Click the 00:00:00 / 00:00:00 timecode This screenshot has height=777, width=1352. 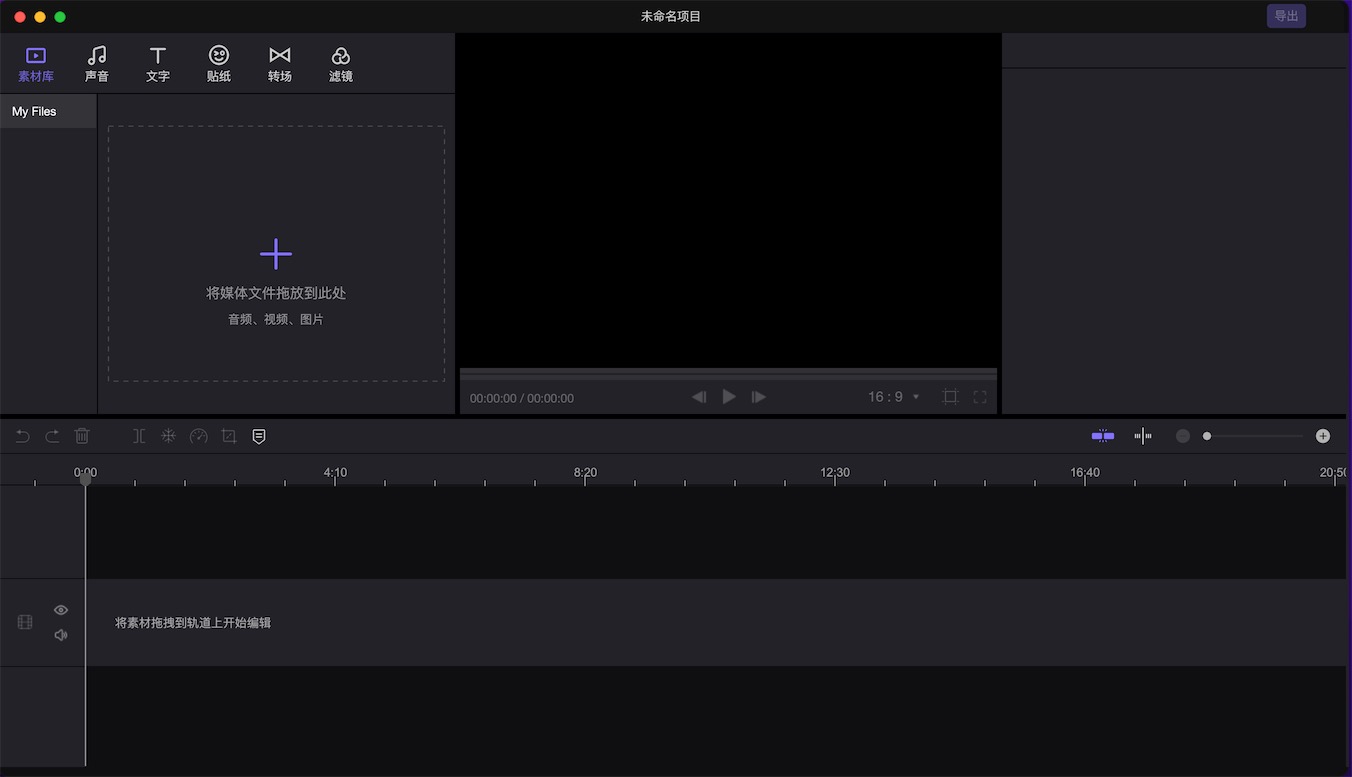522,398
